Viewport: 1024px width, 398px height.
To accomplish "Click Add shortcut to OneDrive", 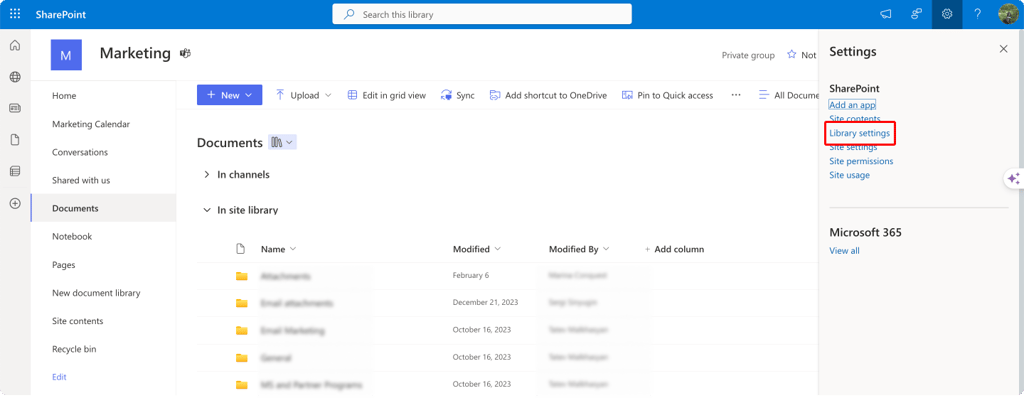I will point(548,95).
